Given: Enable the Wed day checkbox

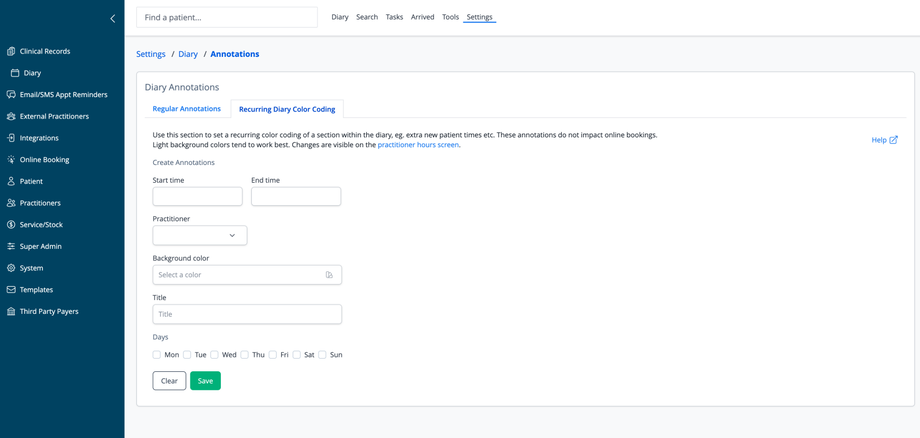Looking at the screenshot, I should click(x=214, y=355).
